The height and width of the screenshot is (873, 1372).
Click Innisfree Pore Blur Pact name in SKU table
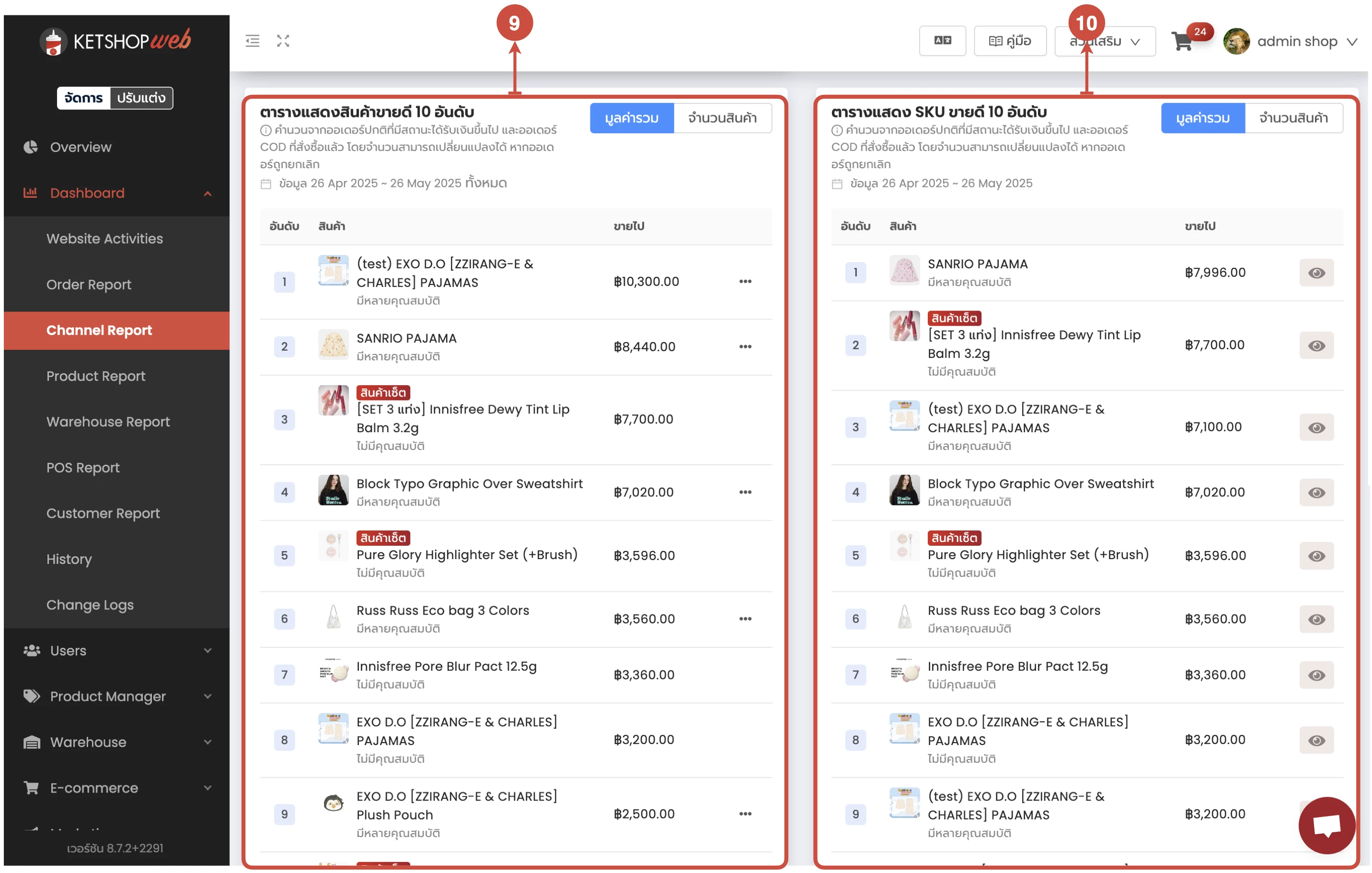pyautogui.click(x=1017, y=666)
